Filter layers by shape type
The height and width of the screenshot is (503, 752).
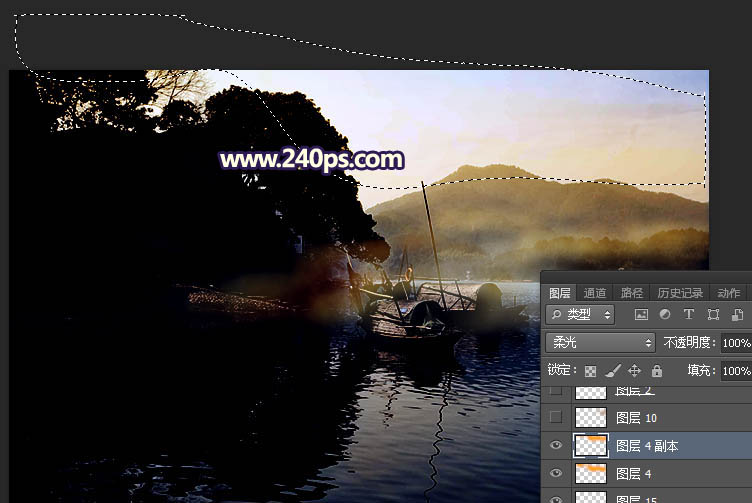pyautogui.click(x=712, y=315)
